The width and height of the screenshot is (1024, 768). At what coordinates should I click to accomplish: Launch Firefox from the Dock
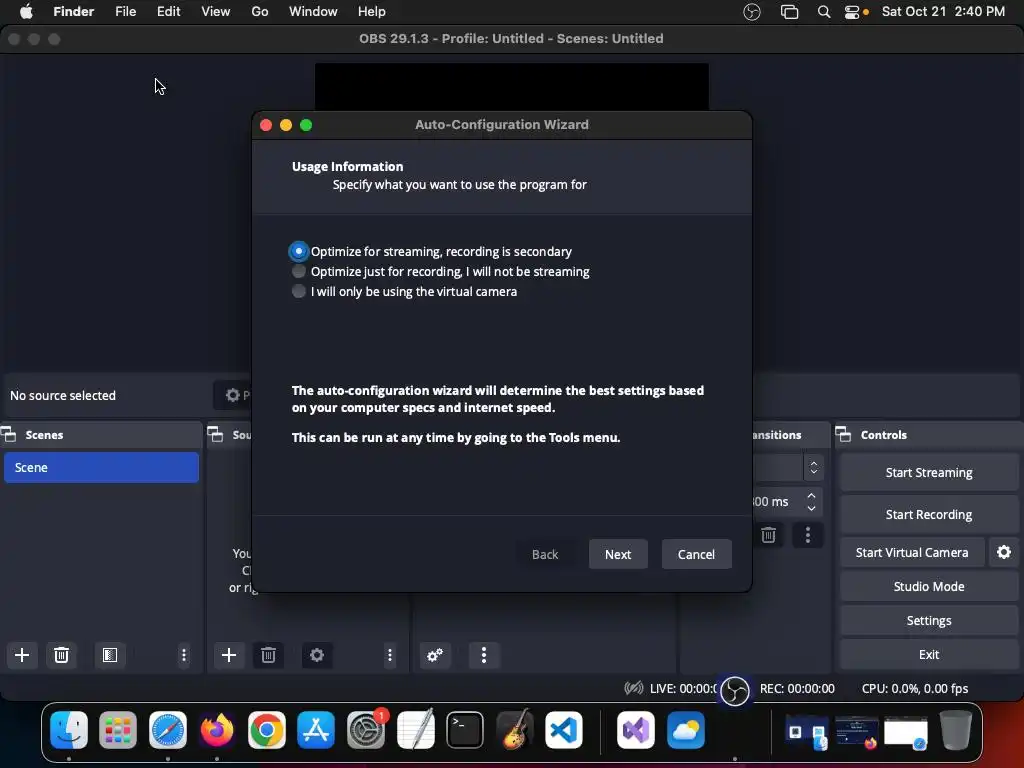[217, 729]
